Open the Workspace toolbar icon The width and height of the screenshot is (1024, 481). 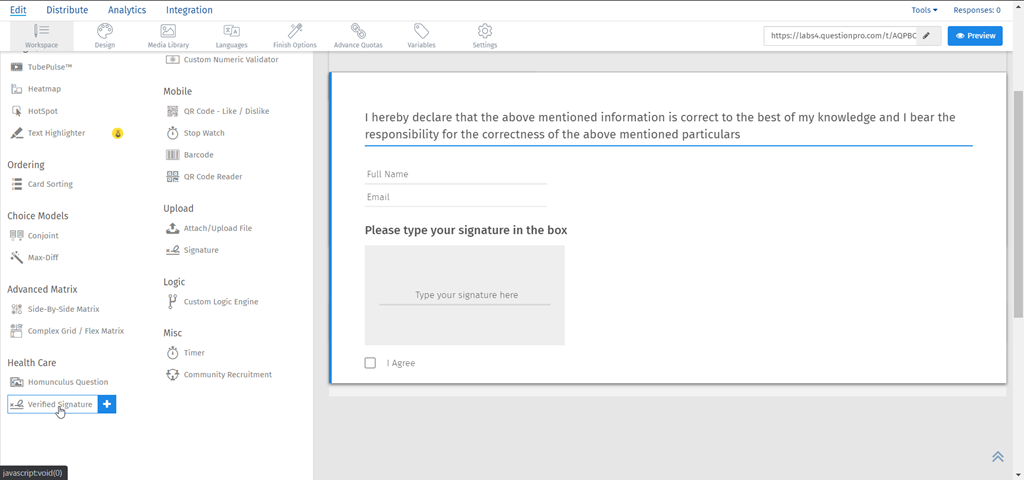[x=41, y=36]
